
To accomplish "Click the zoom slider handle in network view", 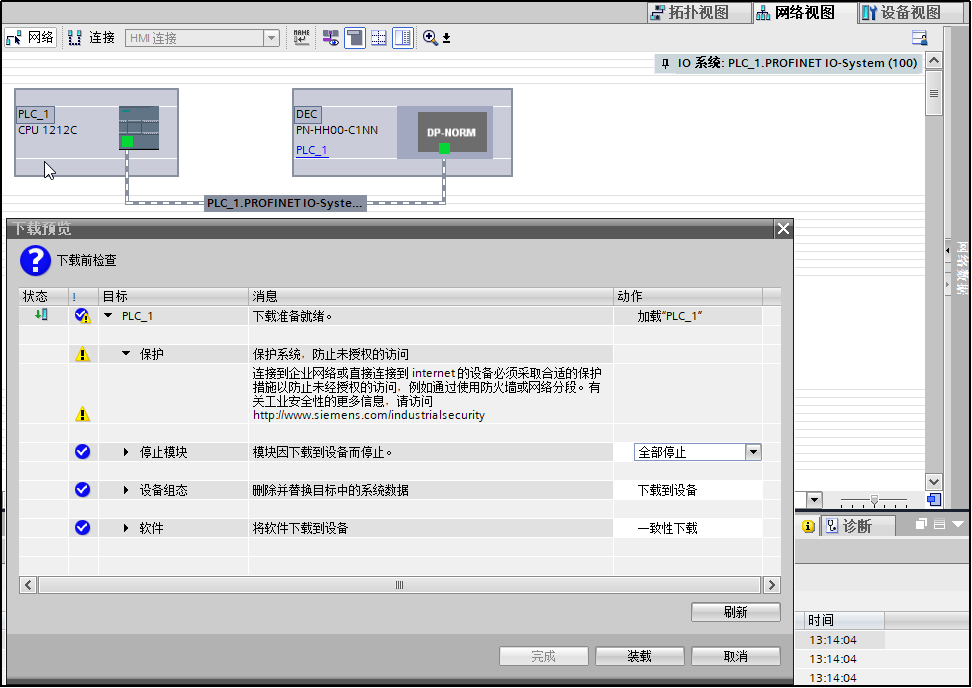I will (874, 500).
